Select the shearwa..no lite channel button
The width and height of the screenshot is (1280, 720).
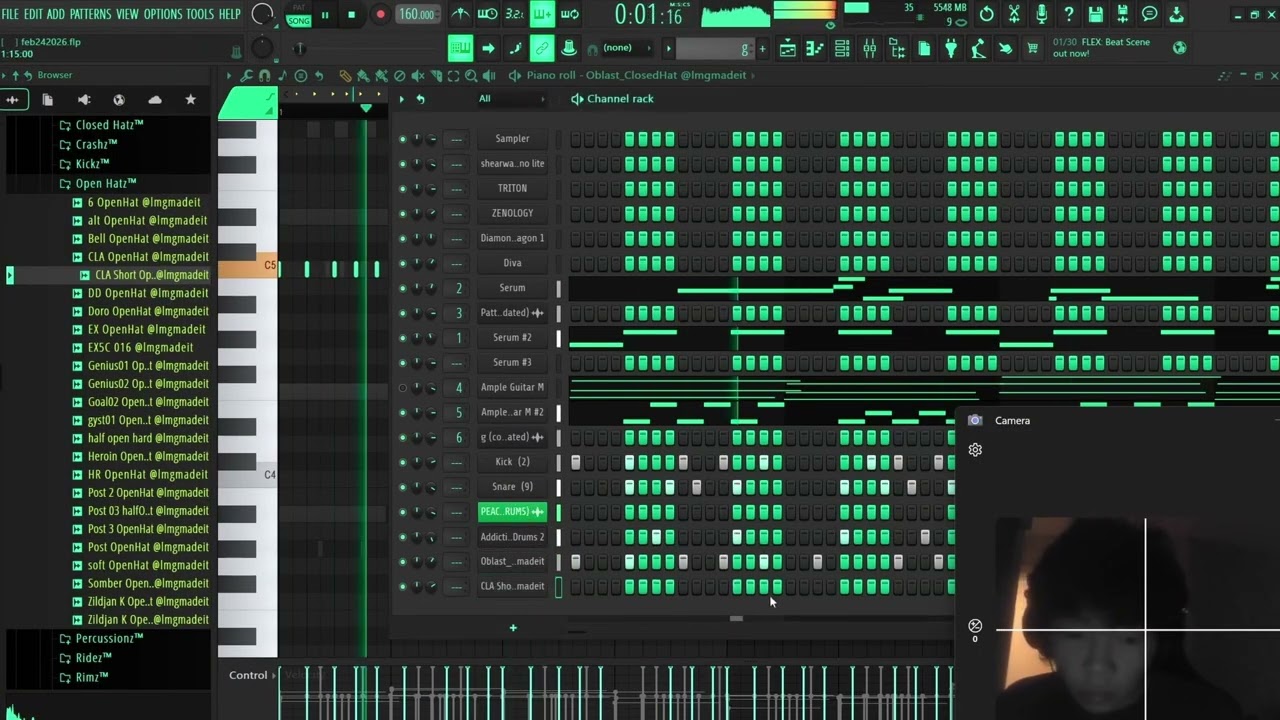pos(512,164)
